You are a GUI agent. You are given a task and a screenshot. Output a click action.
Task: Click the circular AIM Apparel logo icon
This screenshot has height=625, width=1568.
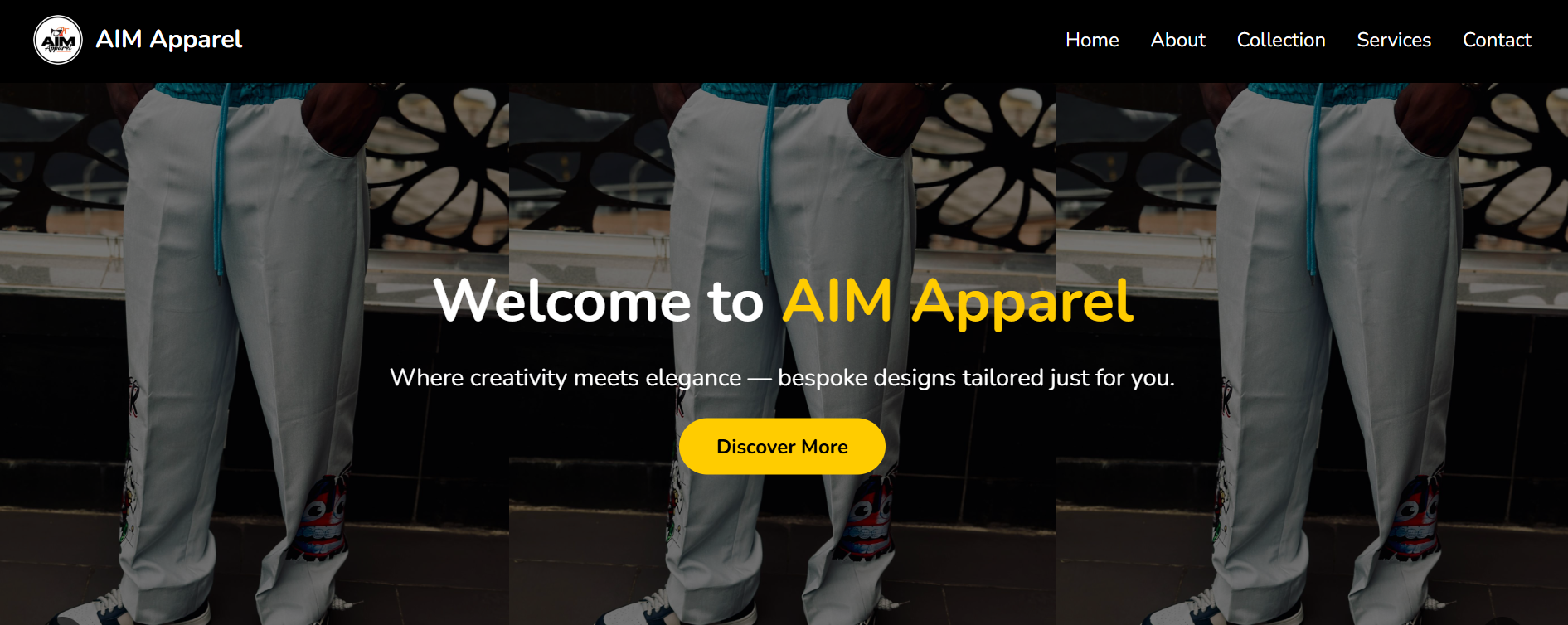pos(58,40)
